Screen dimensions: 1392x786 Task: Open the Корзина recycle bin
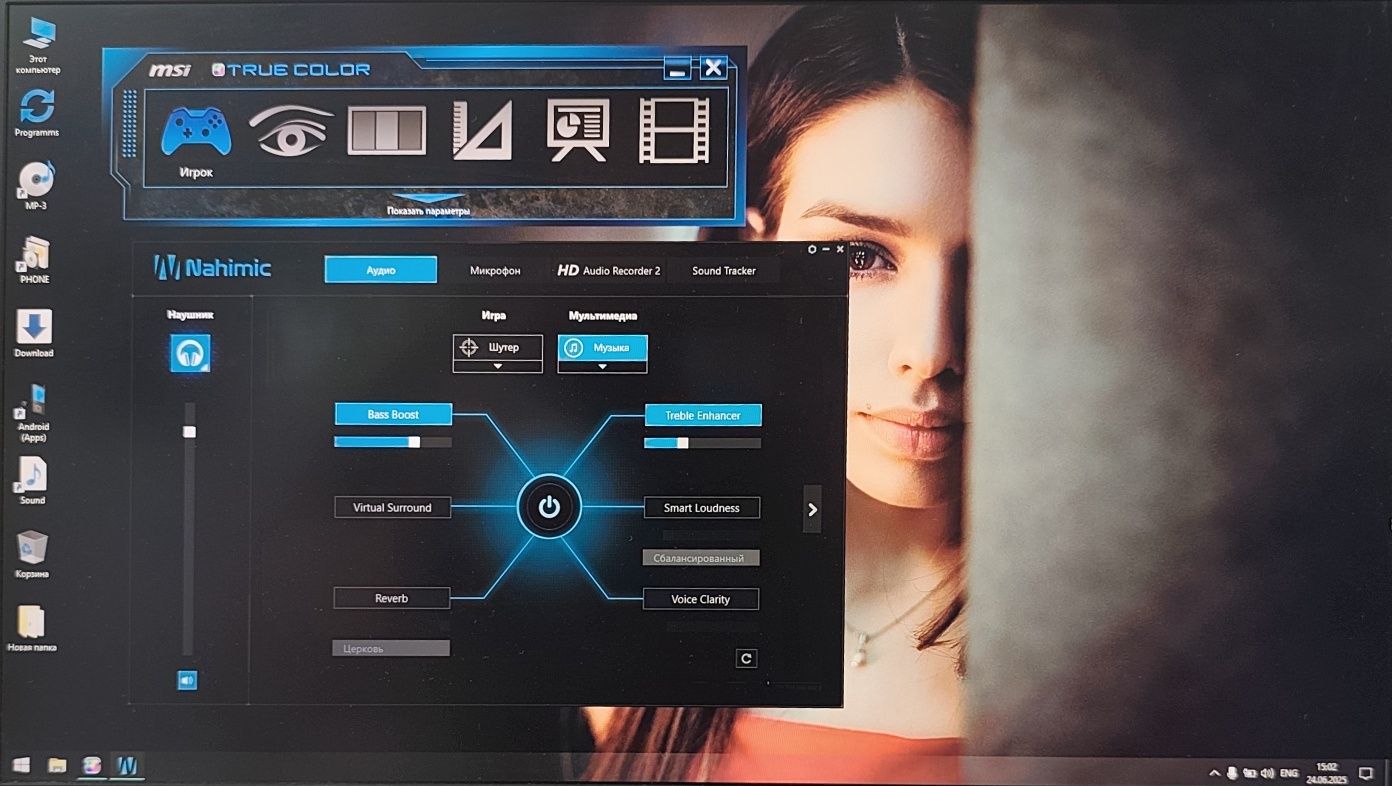pos(33,554)
